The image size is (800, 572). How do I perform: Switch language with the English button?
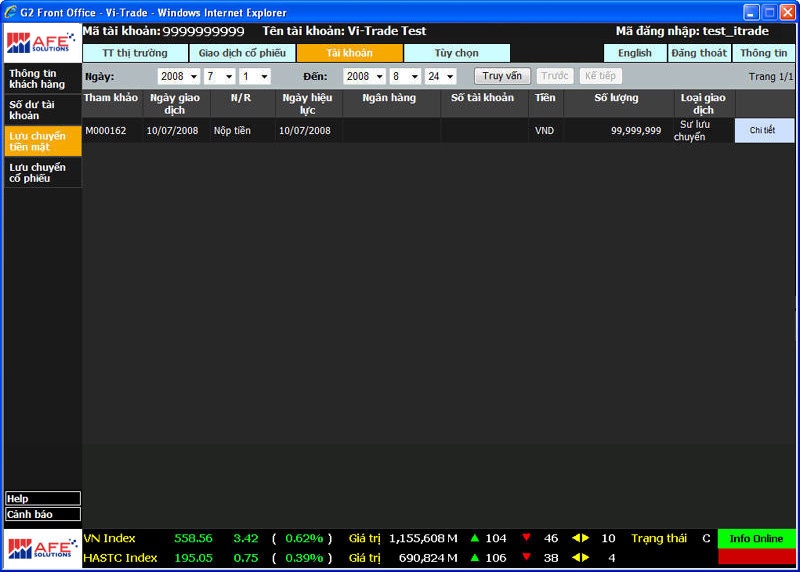pyautogui.click(x=634, y=53)
